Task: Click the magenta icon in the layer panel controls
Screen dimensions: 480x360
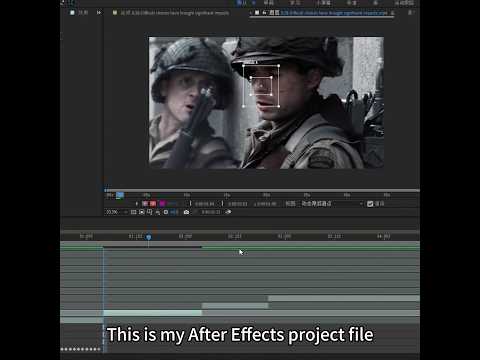Action: [162, 203]
